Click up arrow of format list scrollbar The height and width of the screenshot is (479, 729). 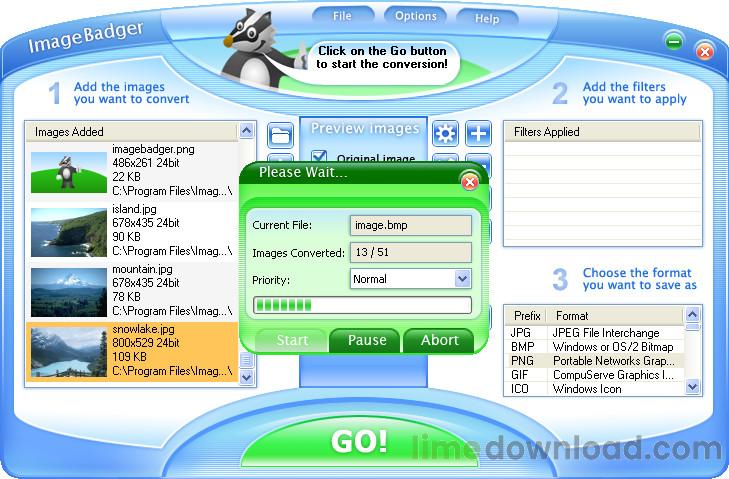[x=692, y=315]
